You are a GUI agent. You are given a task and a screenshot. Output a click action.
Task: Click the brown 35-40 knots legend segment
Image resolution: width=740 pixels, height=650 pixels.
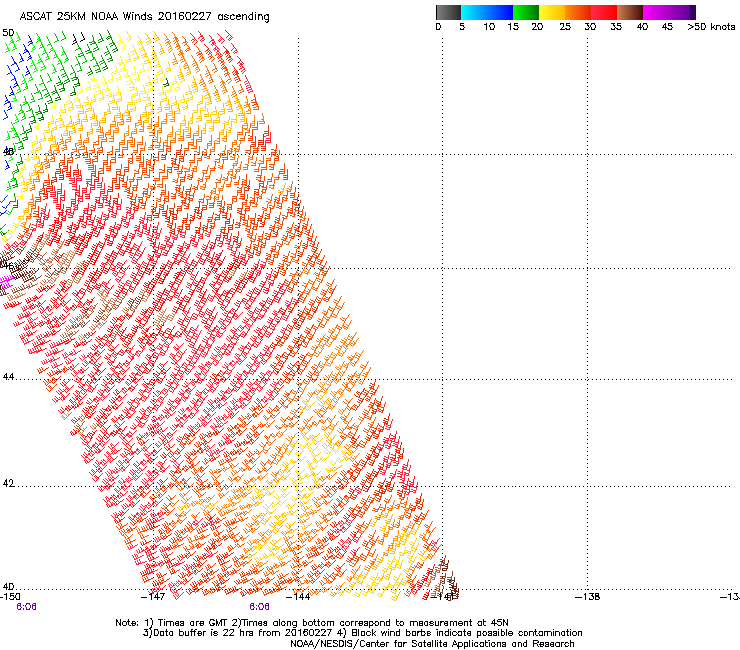tap(630, 12)
